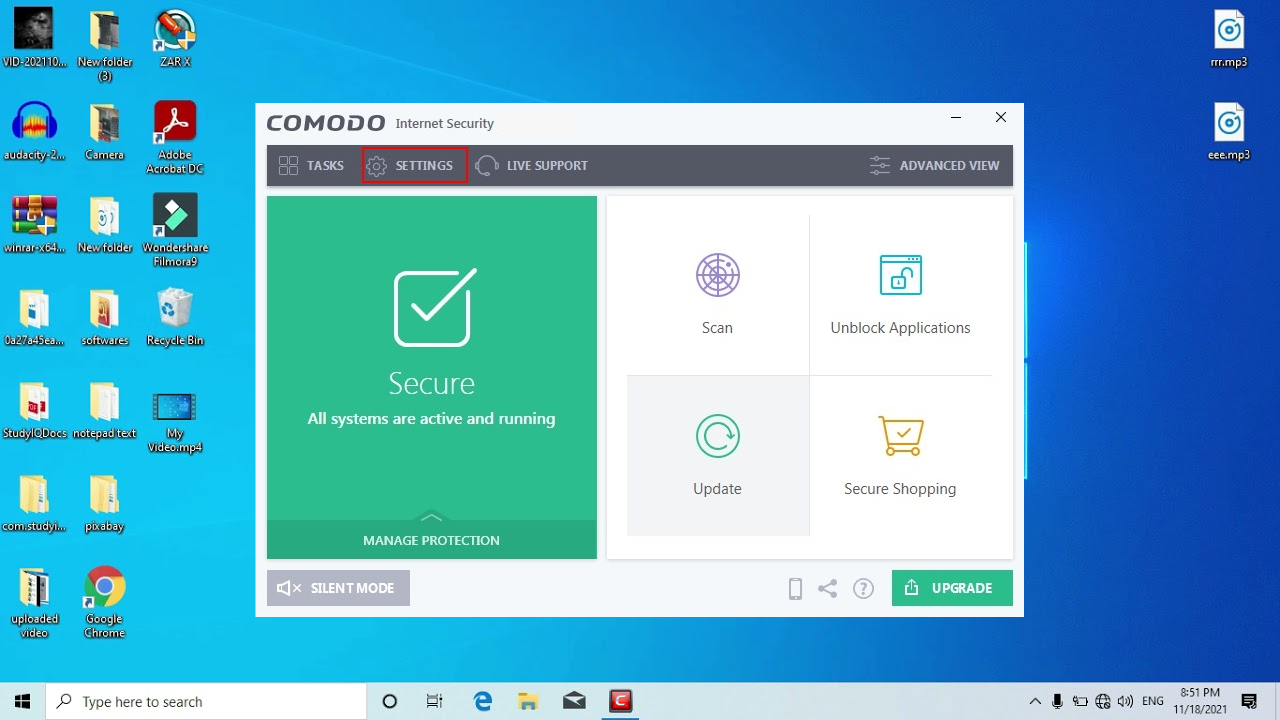1280x720 pixels.
Task: Click the network globe tray icon
Action: click(1103, 702)
